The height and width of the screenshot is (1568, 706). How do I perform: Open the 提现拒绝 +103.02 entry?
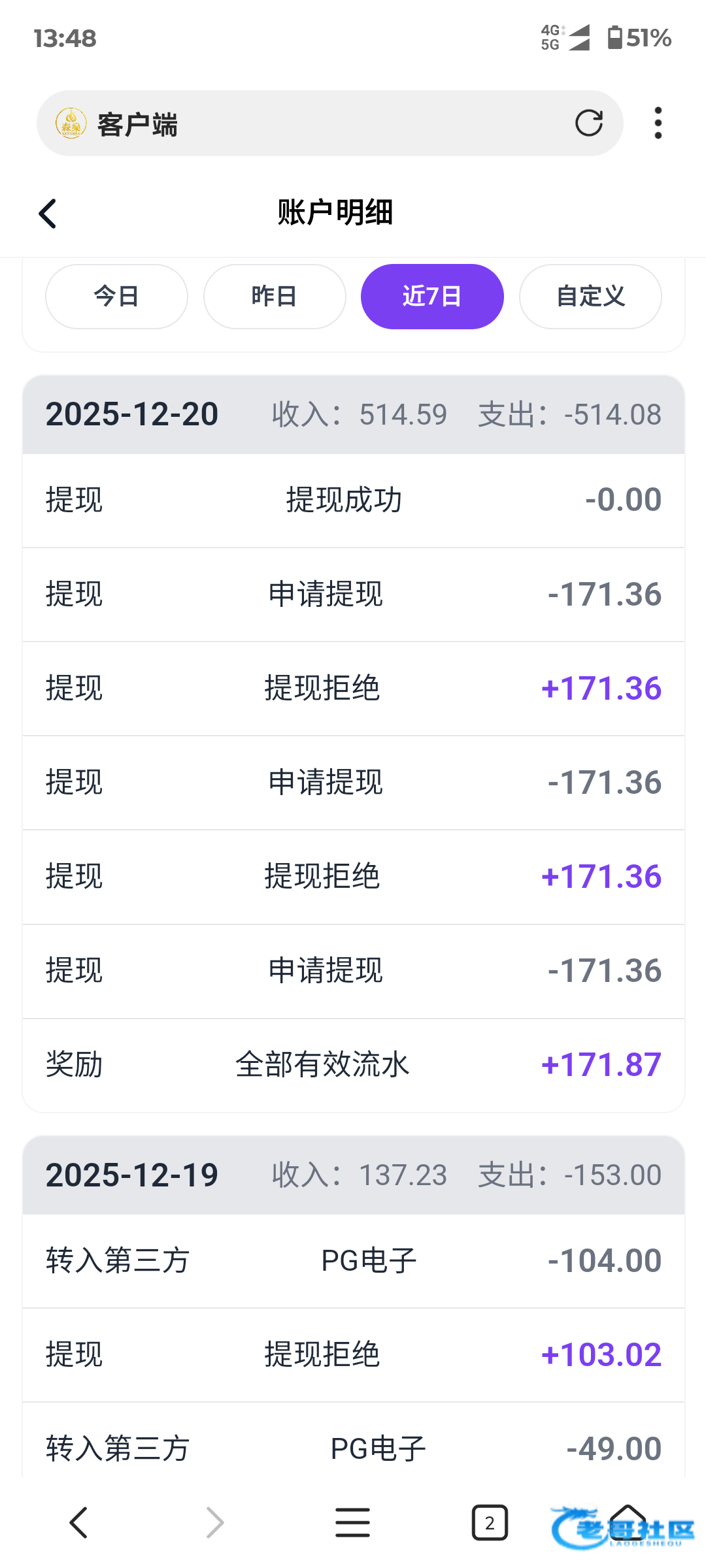pos(353,1355)
